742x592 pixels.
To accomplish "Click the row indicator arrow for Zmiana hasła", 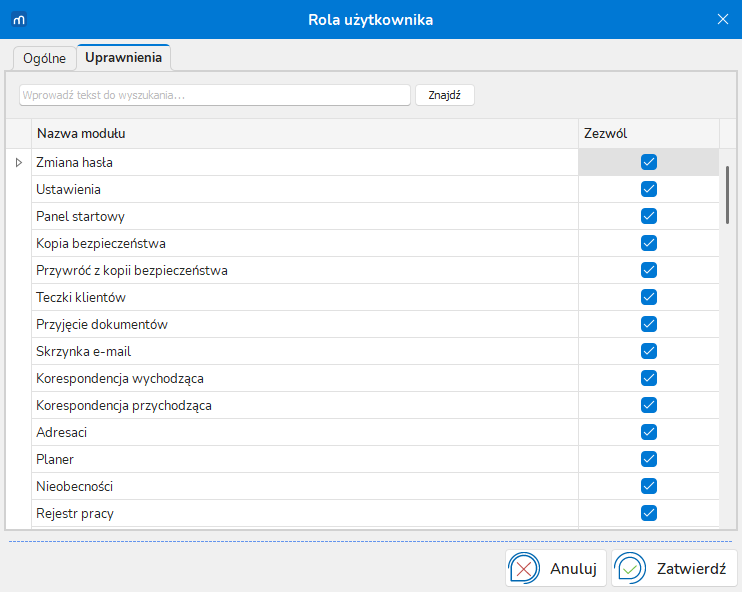I will pos(18,162).
